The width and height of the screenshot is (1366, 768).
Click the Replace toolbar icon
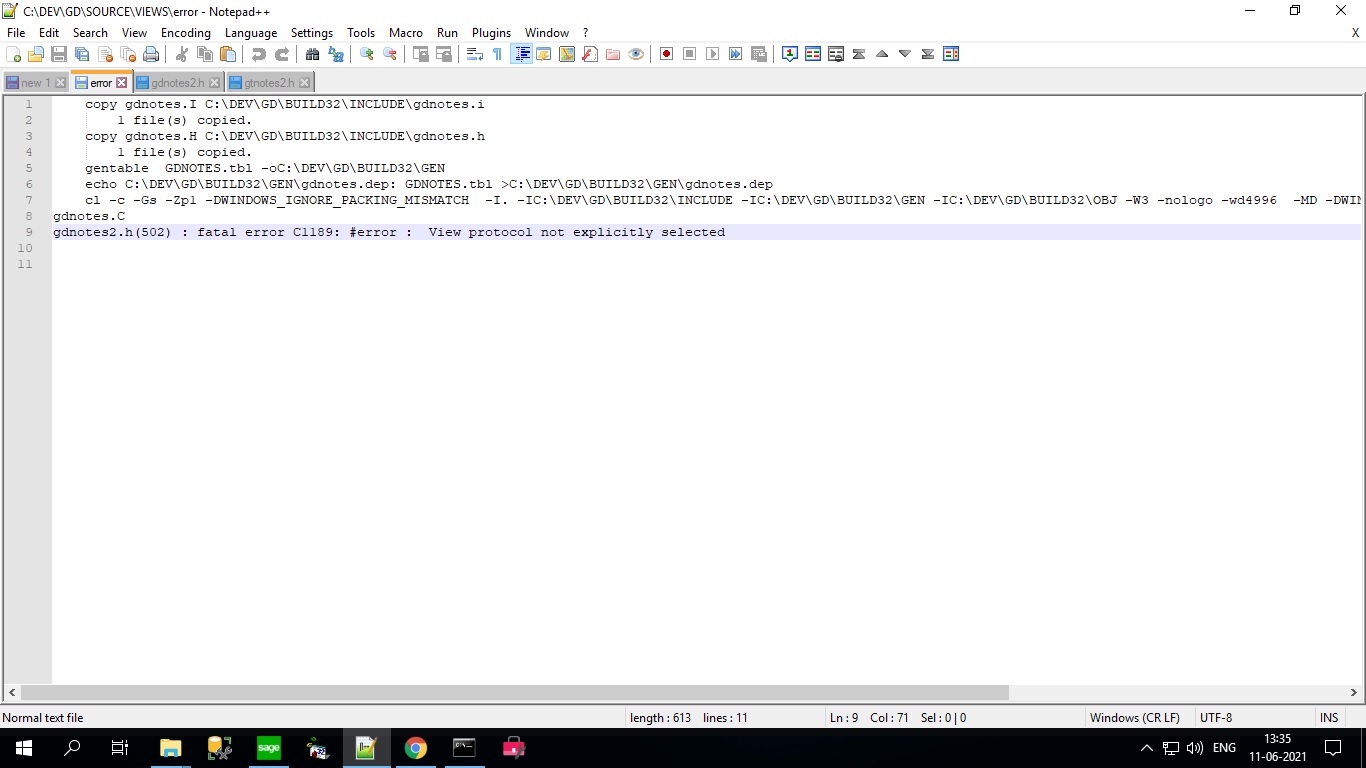[337, 54]
